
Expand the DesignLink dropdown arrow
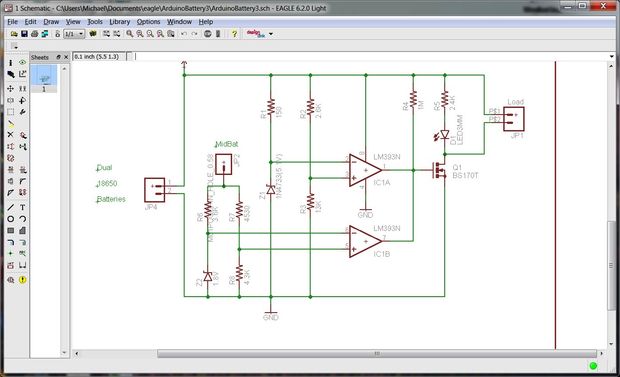click(271, 34)
